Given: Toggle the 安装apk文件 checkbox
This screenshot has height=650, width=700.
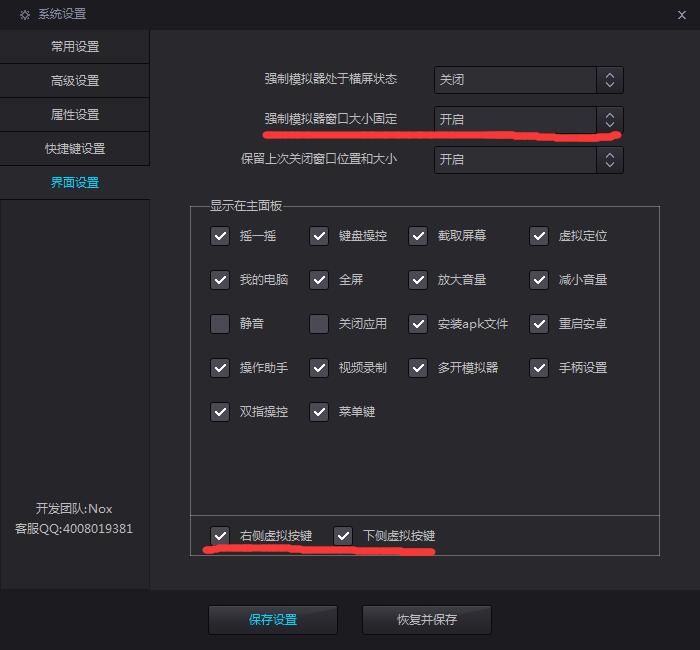Looking at the screenshot, I should [418, 324].
